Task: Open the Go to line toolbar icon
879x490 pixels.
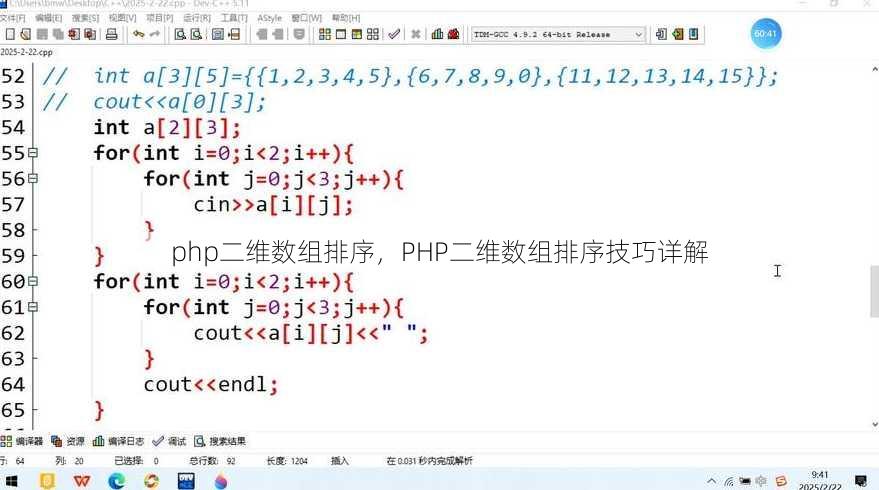Action: click(x=234, y=34)
